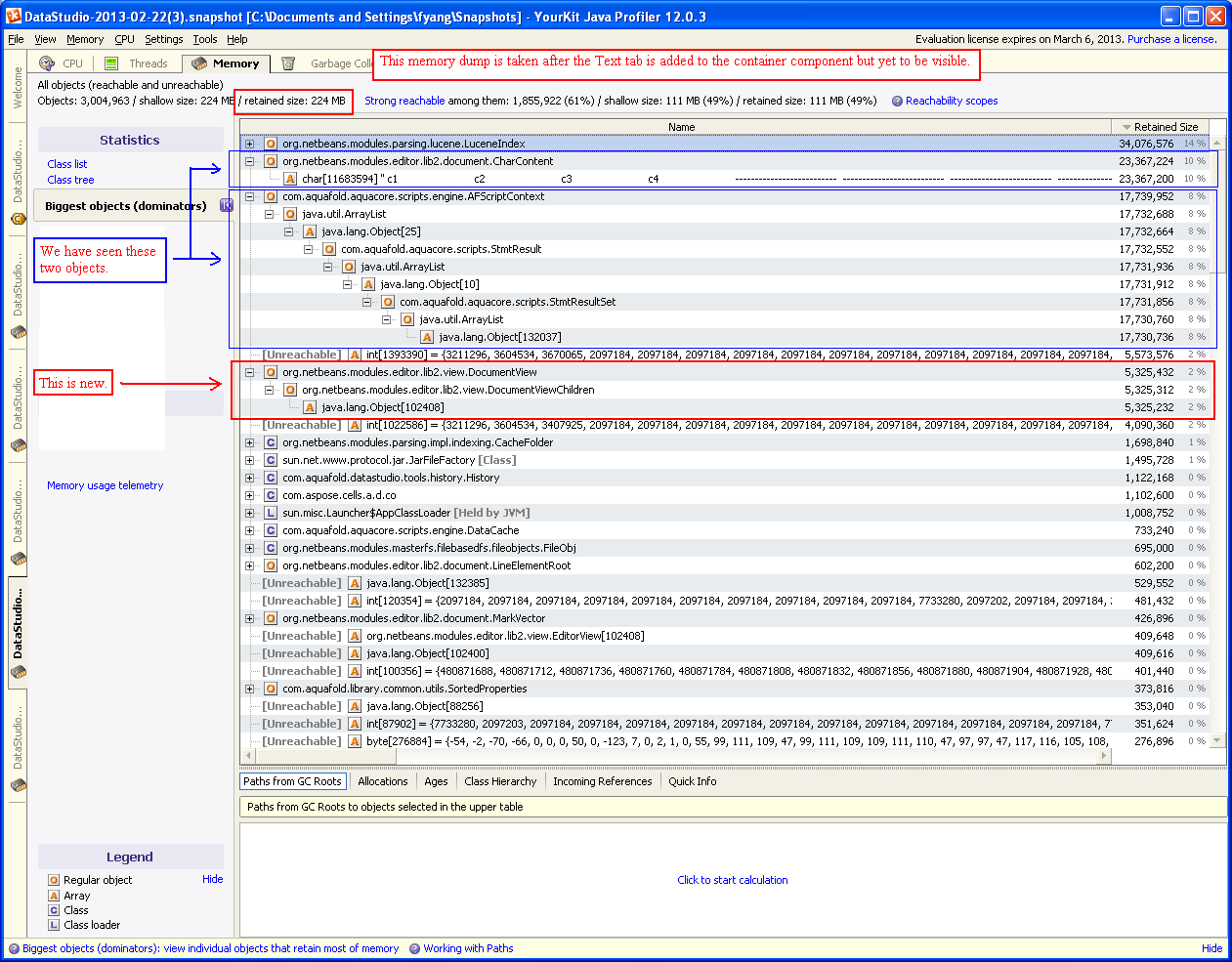The height and width of the screenshot is (962, 1232).
Task: Open the View menu
Action: pos(45,39)
